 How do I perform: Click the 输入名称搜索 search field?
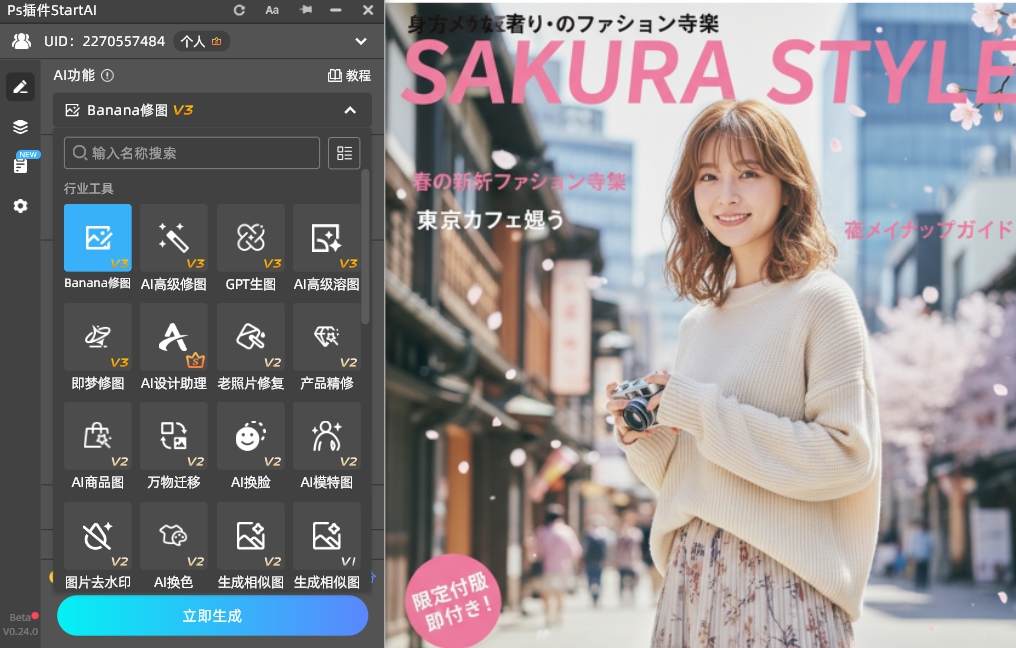pos(192,153)
